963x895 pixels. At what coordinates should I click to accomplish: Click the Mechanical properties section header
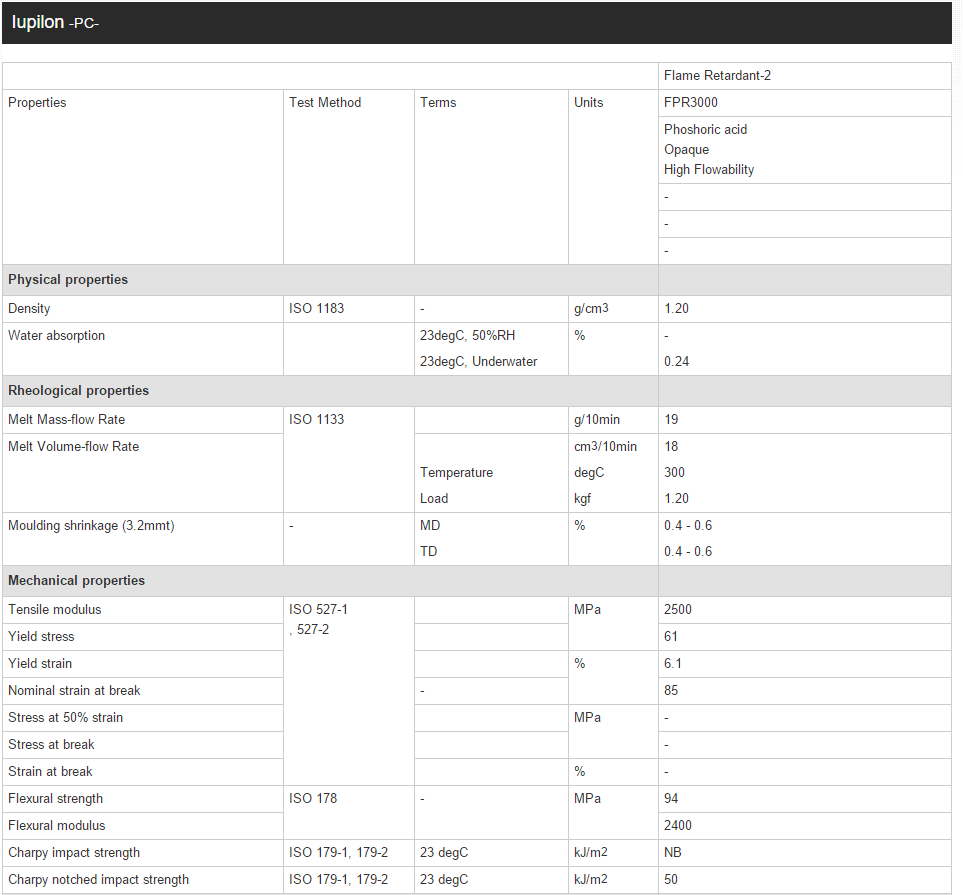(x=76, y=581)
